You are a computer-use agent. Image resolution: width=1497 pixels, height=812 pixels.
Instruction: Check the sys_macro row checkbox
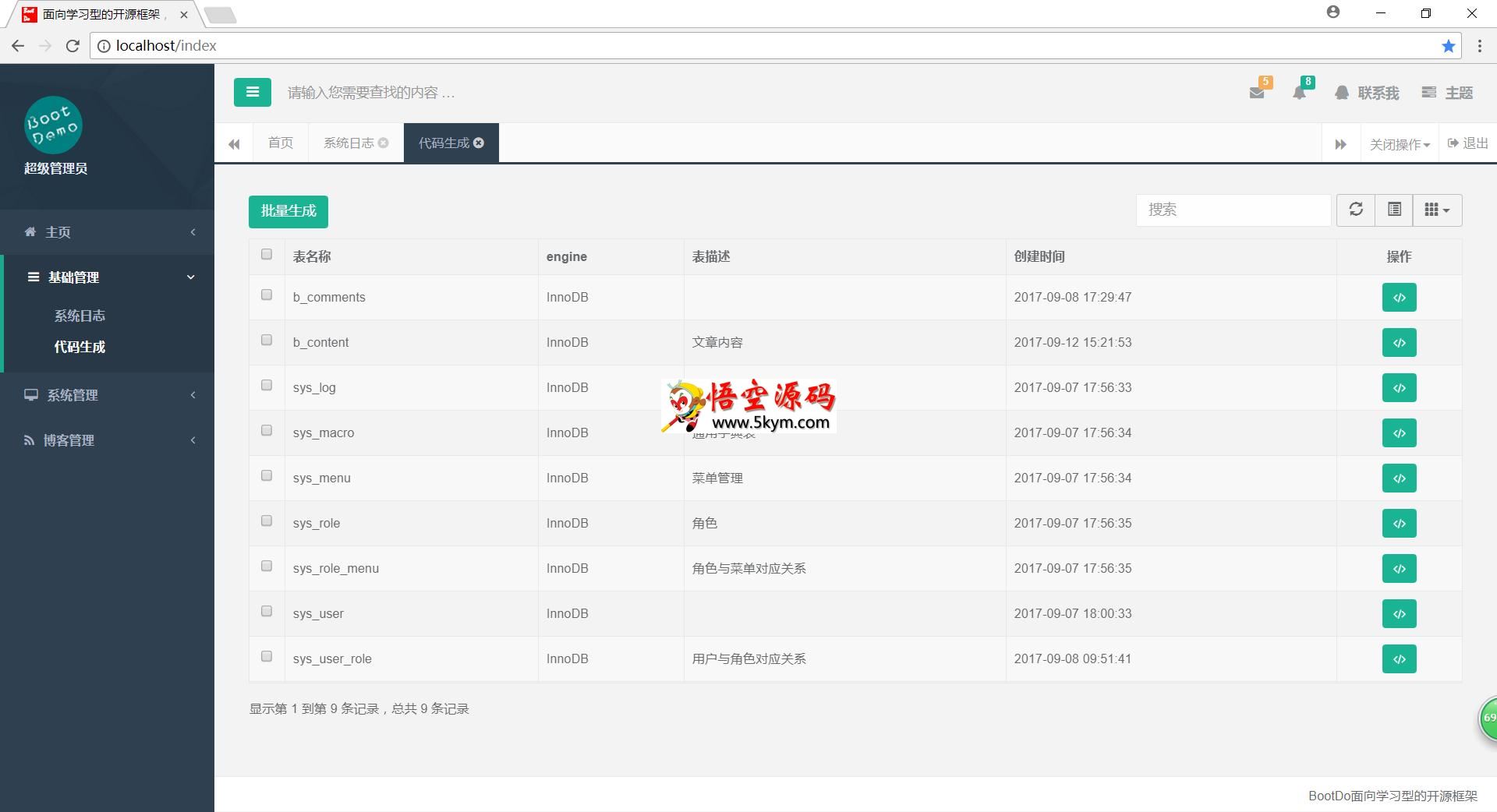point(267,430)
